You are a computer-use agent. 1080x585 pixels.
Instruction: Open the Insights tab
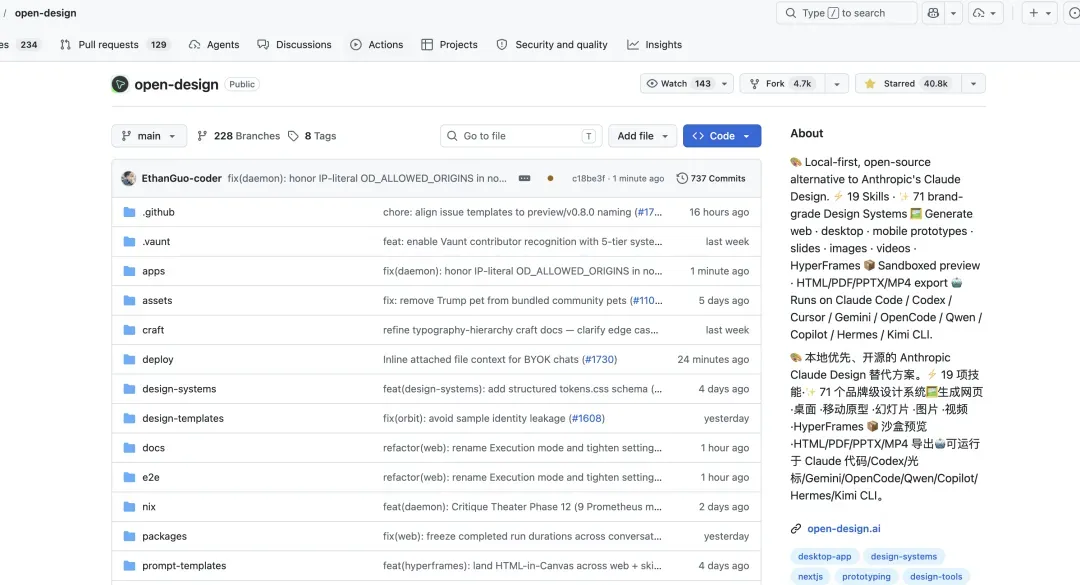pos(654,44)
